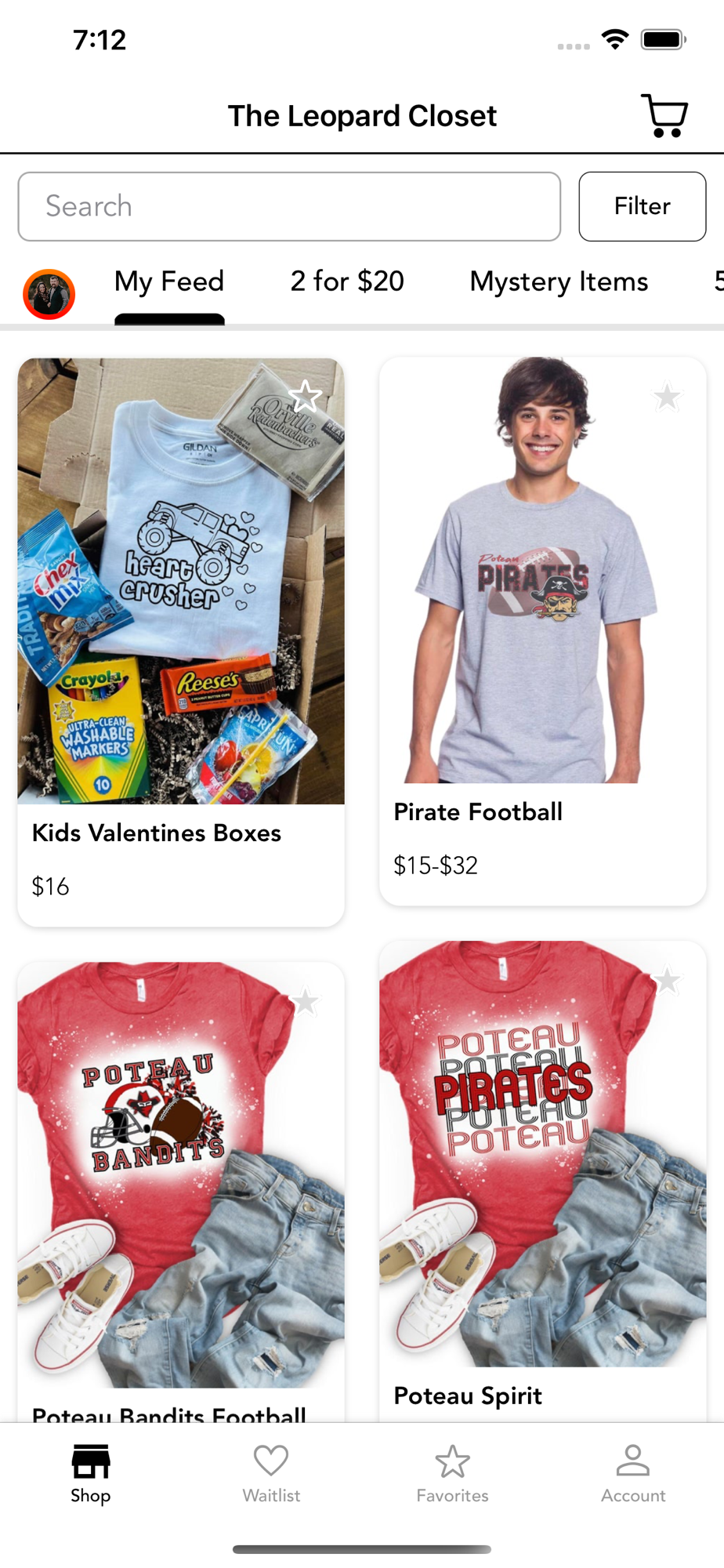Star the Poteau Bandits Football shirt

(305, 1001)
